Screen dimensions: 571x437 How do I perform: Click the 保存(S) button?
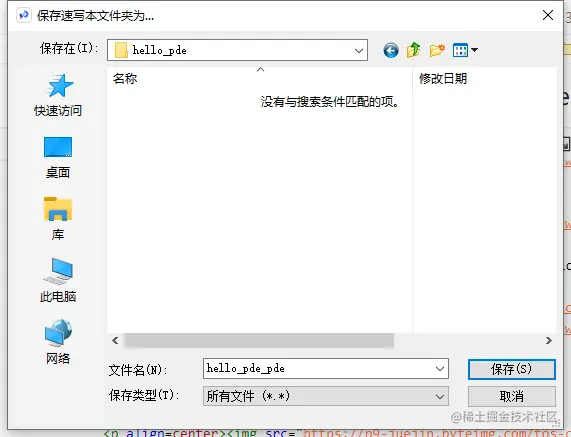(512, 369)
